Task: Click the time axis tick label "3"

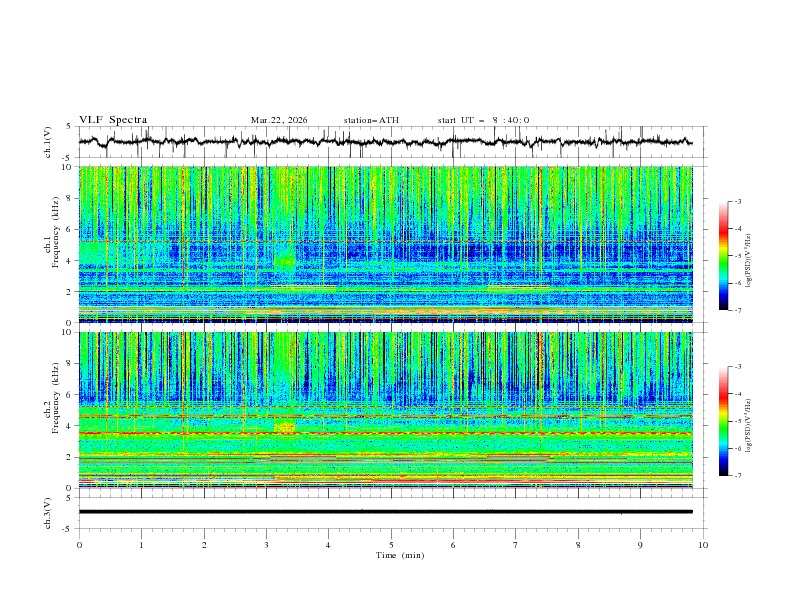Action: pyautogui.click(x=266, y=545)
